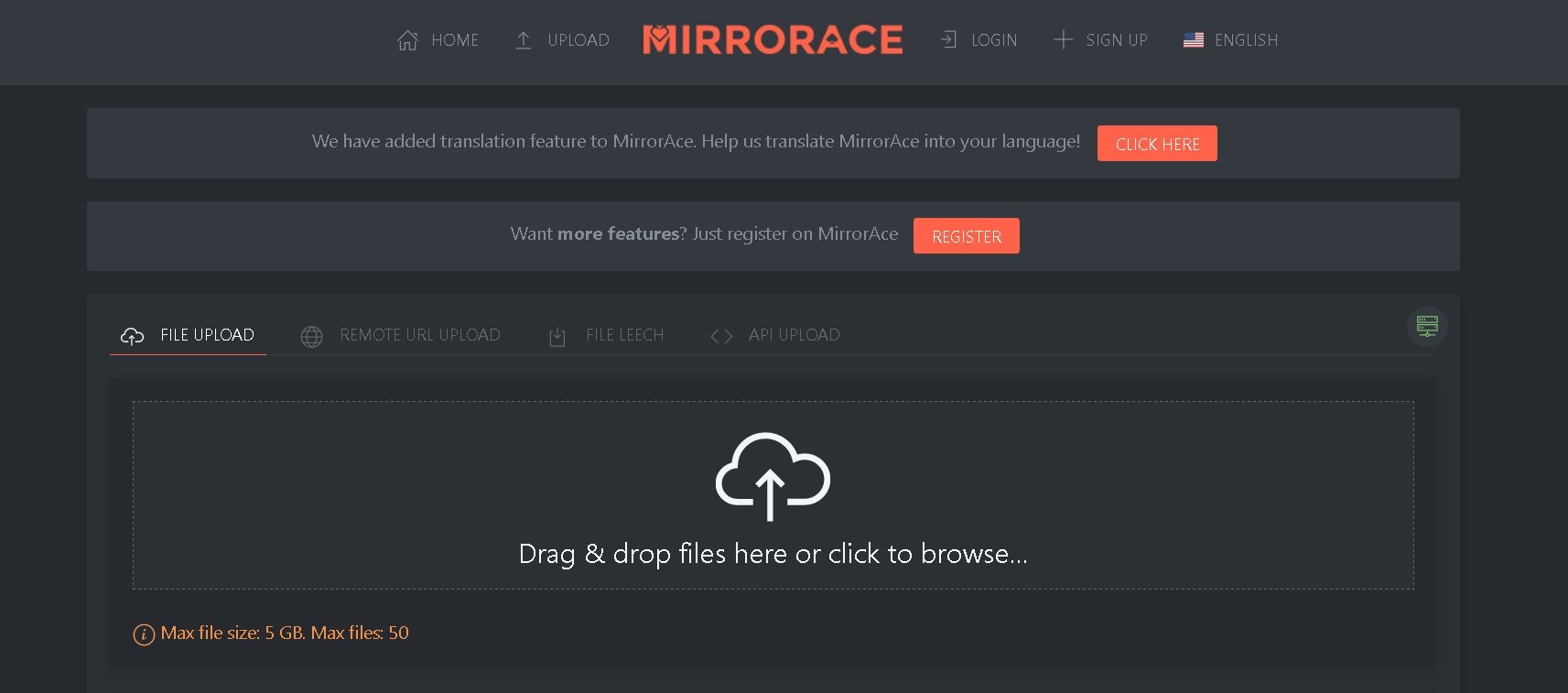Screen dimensions: 1568x693
Task: Click 'Drag & drop files here' text
Action: click(773, 554)
